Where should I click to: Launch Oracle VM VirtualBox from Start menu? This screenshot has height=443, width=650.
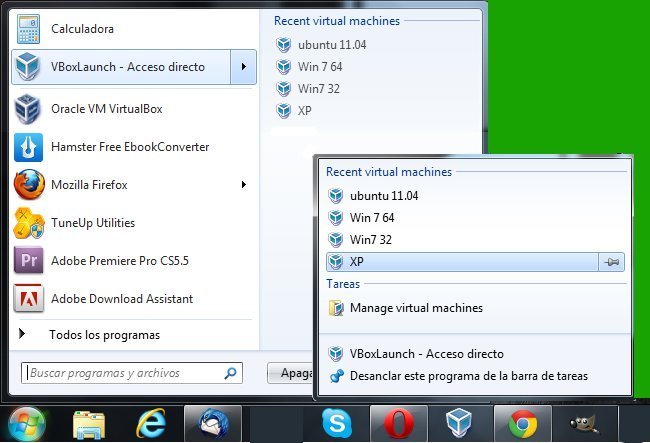coord(134,109)
